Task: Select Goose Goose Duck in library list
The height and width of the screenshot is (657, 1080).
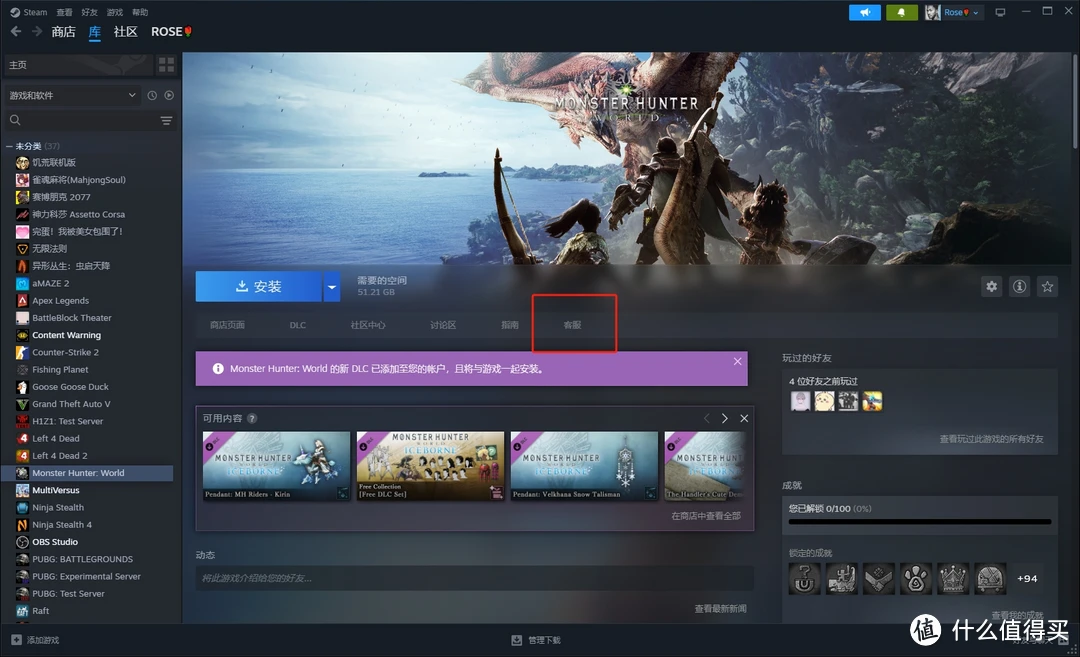Action: [70, 387]
